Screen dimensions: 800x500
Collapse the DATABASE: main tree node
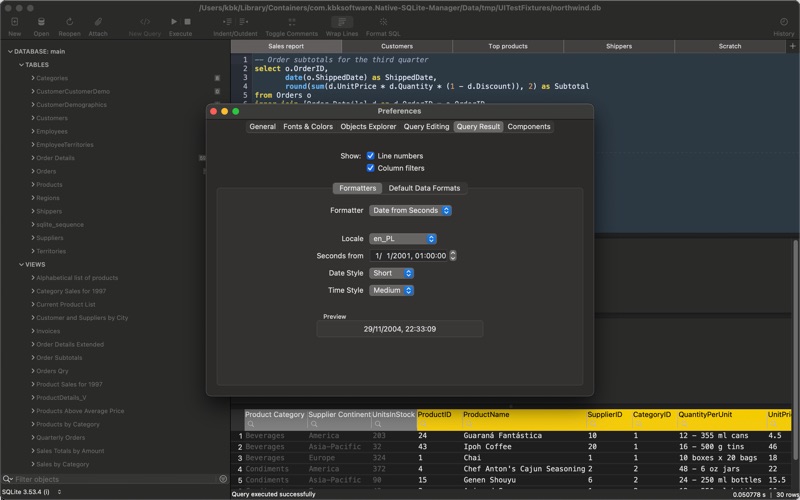10,52
